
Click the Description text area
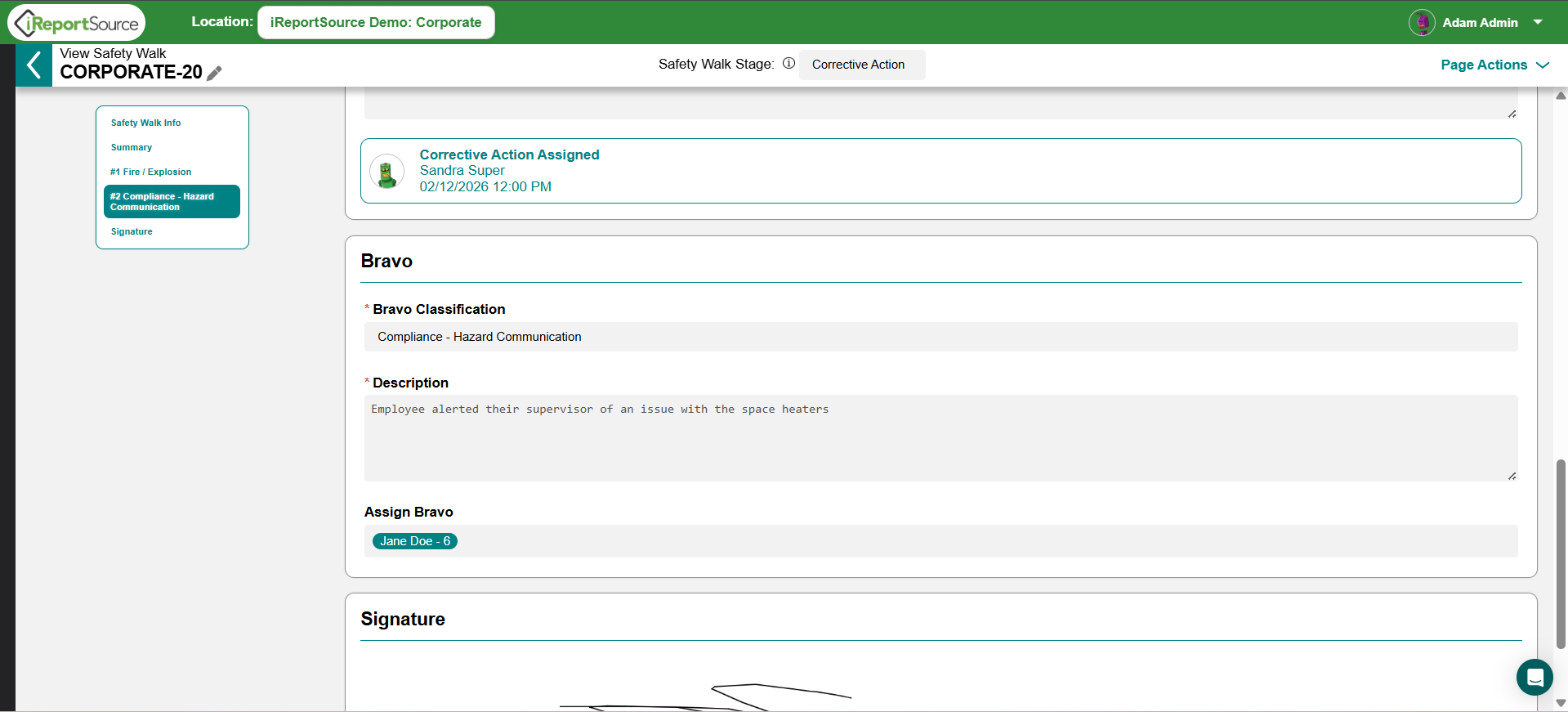click(x=940, y=438)
